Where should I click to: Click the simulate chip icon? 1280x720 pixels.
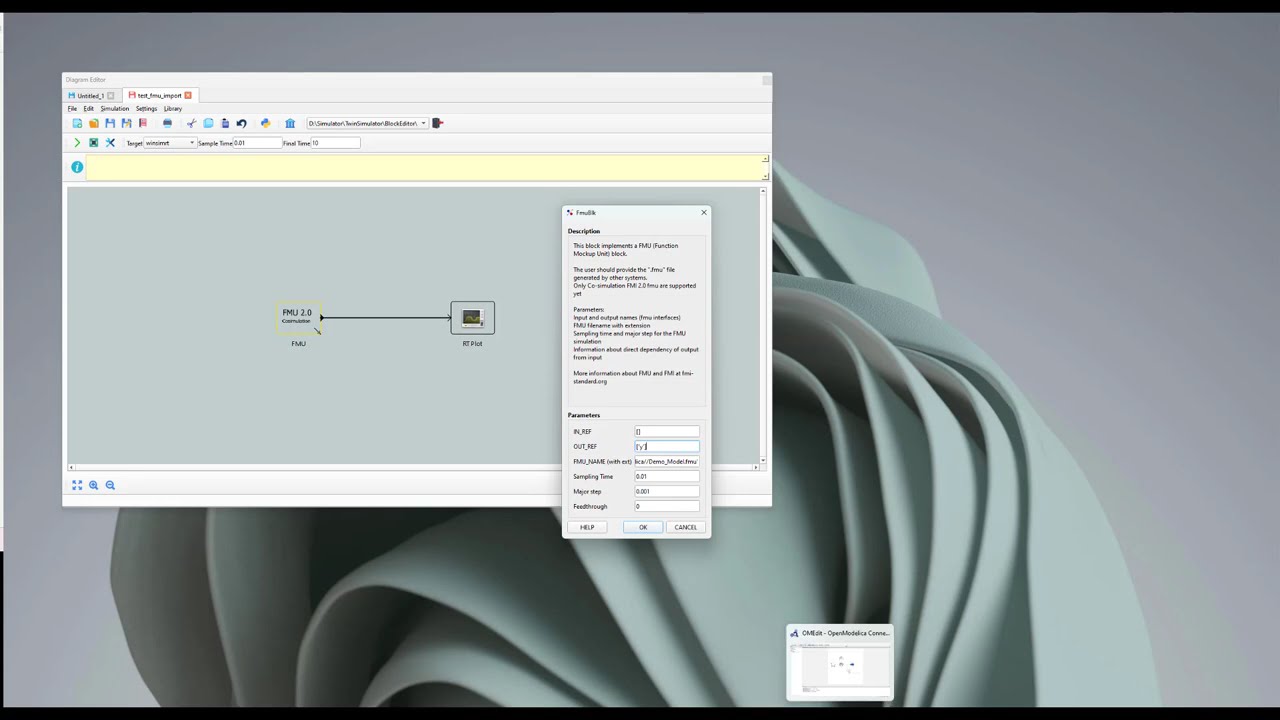(x=94, y=143)
